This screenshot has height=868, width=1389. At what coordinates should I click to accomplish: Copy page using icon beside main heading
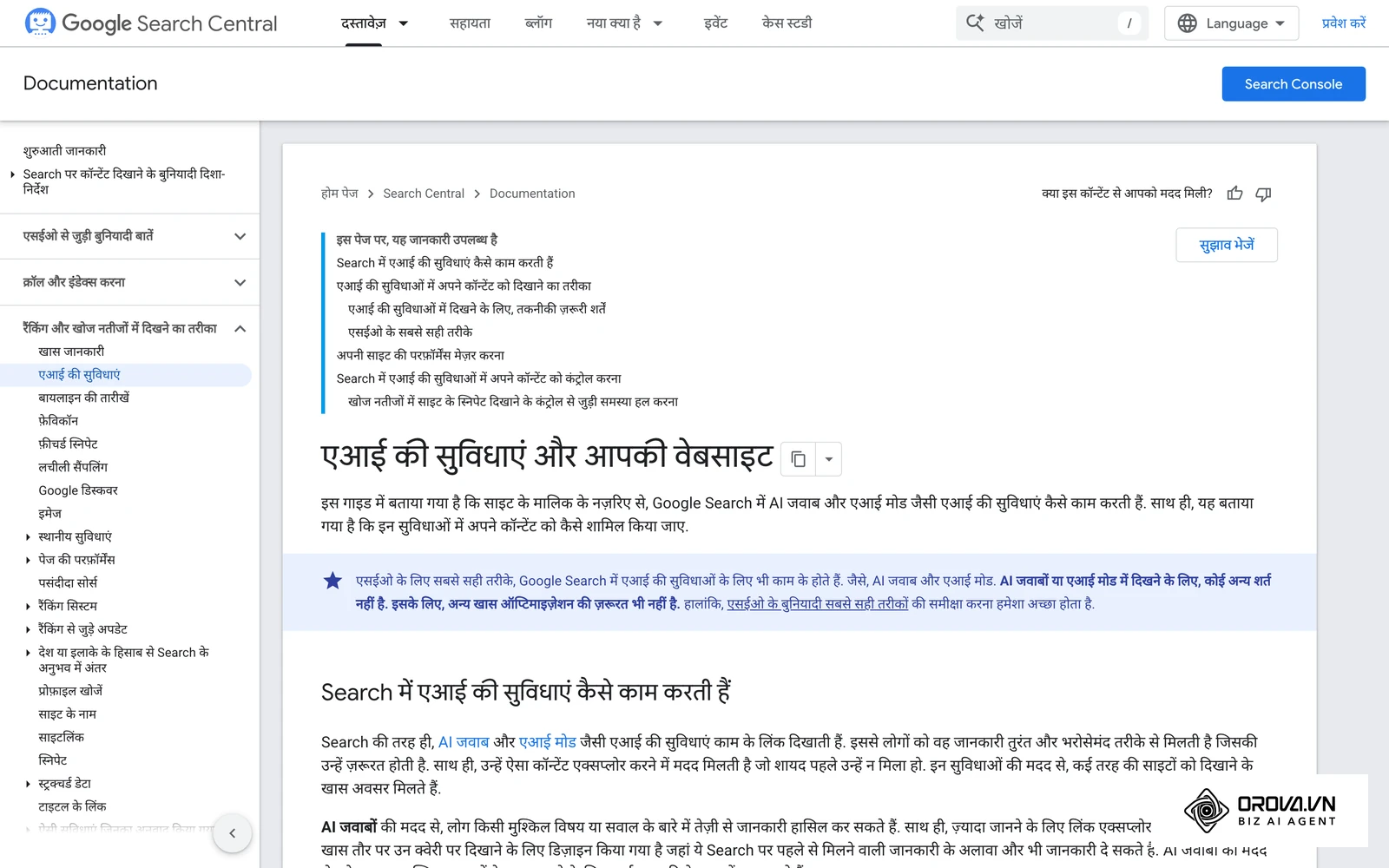(x=798, y=459)
